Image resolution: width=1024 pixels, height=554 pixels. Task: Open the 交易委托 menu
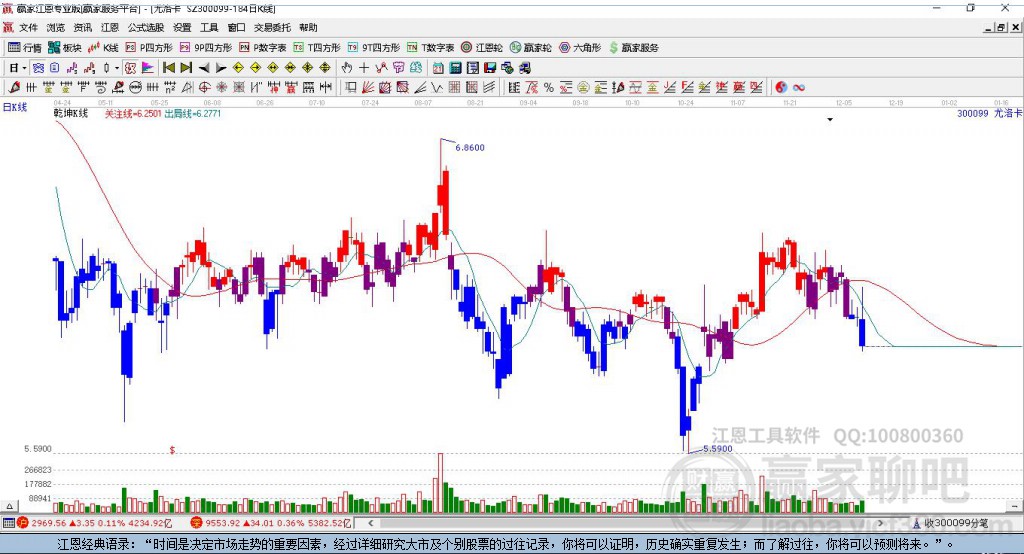(x=272, y=27)
